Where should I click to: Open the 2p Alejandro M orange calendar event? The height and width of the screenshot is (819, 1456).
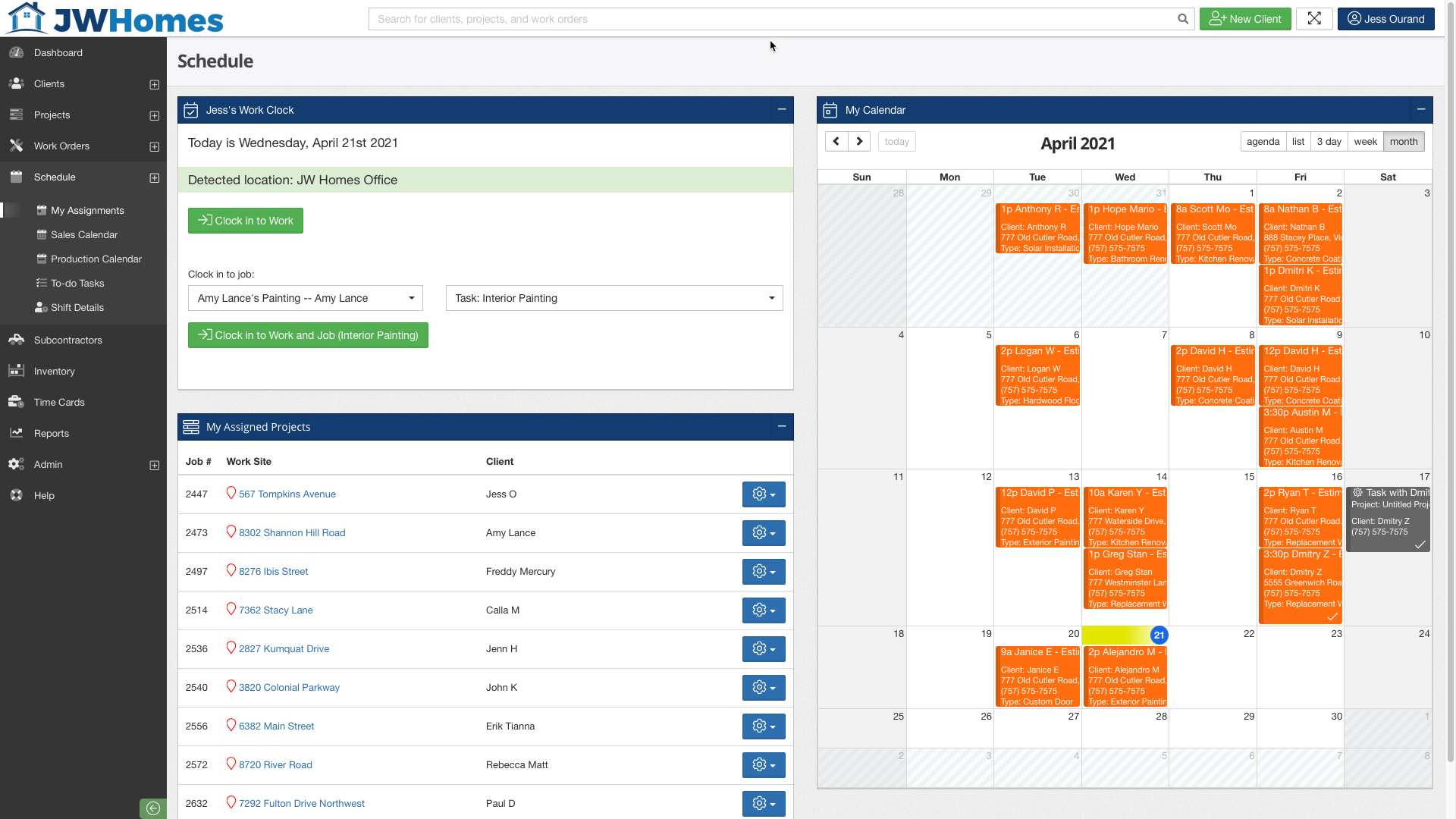(x=1125, y=677)
